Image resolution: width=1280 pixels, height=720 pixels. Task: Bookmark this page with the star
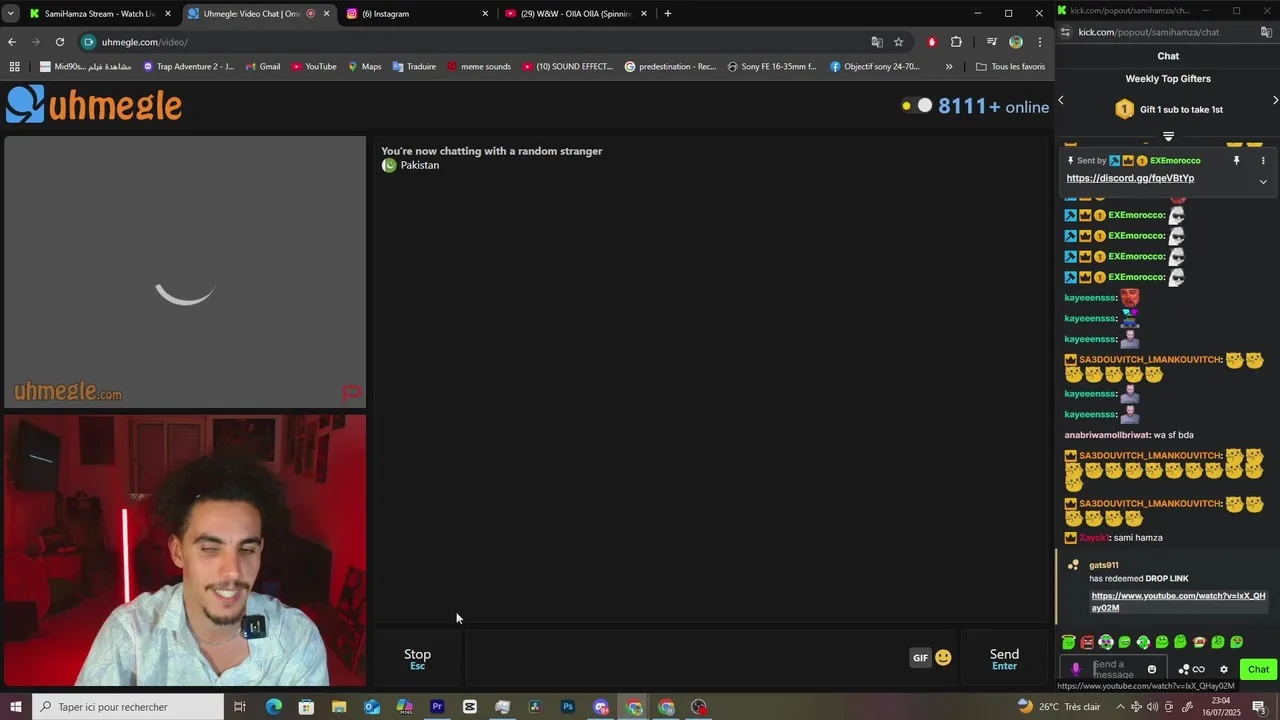click(x=898, y=42)
